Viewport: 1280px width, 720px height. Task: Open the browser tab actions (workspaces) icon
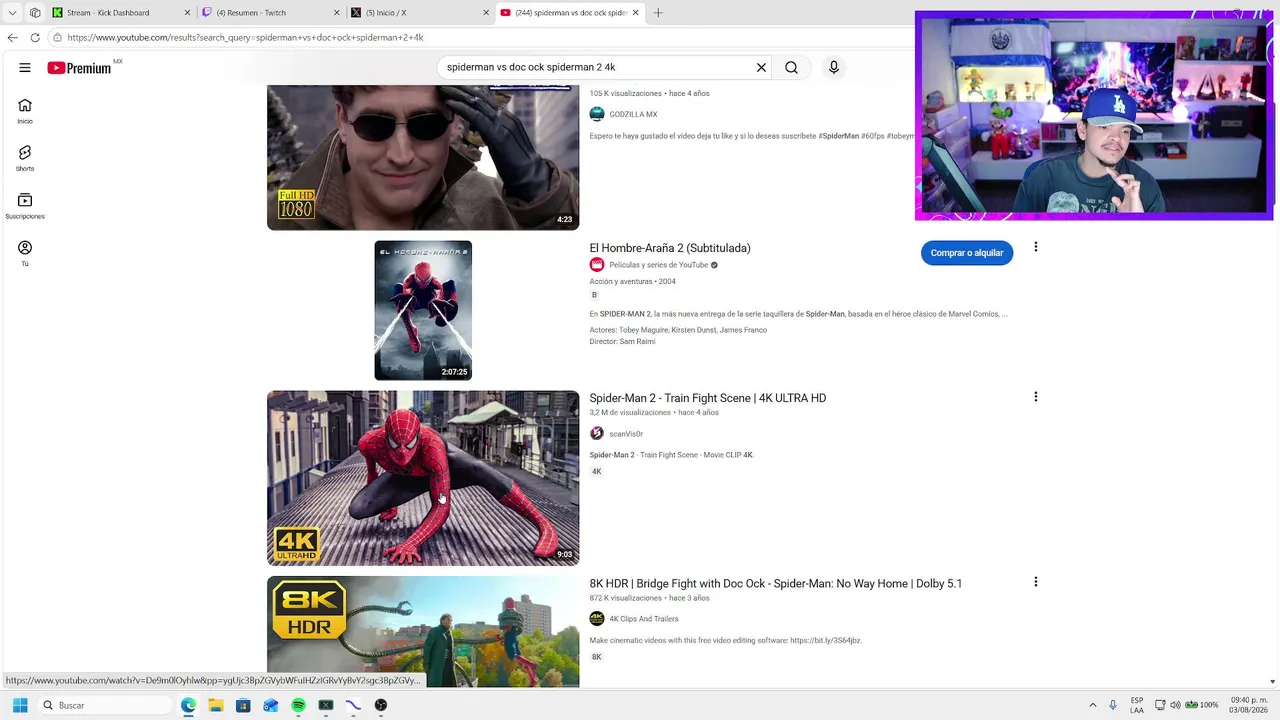[x=35, y=13]
